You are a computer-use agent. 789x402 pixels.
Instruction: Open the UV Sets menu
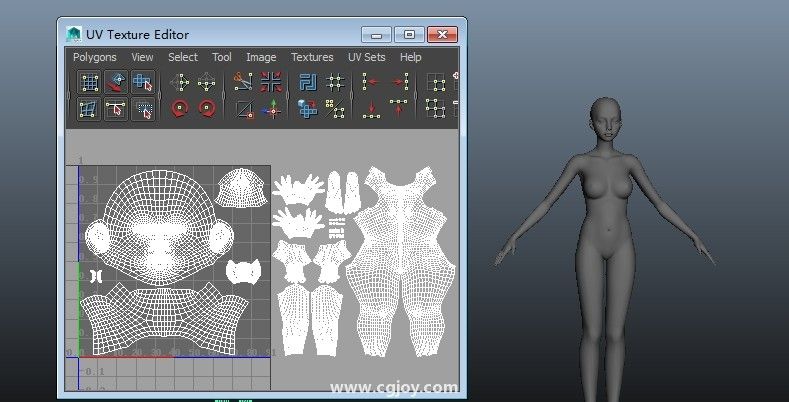(366, 57)
